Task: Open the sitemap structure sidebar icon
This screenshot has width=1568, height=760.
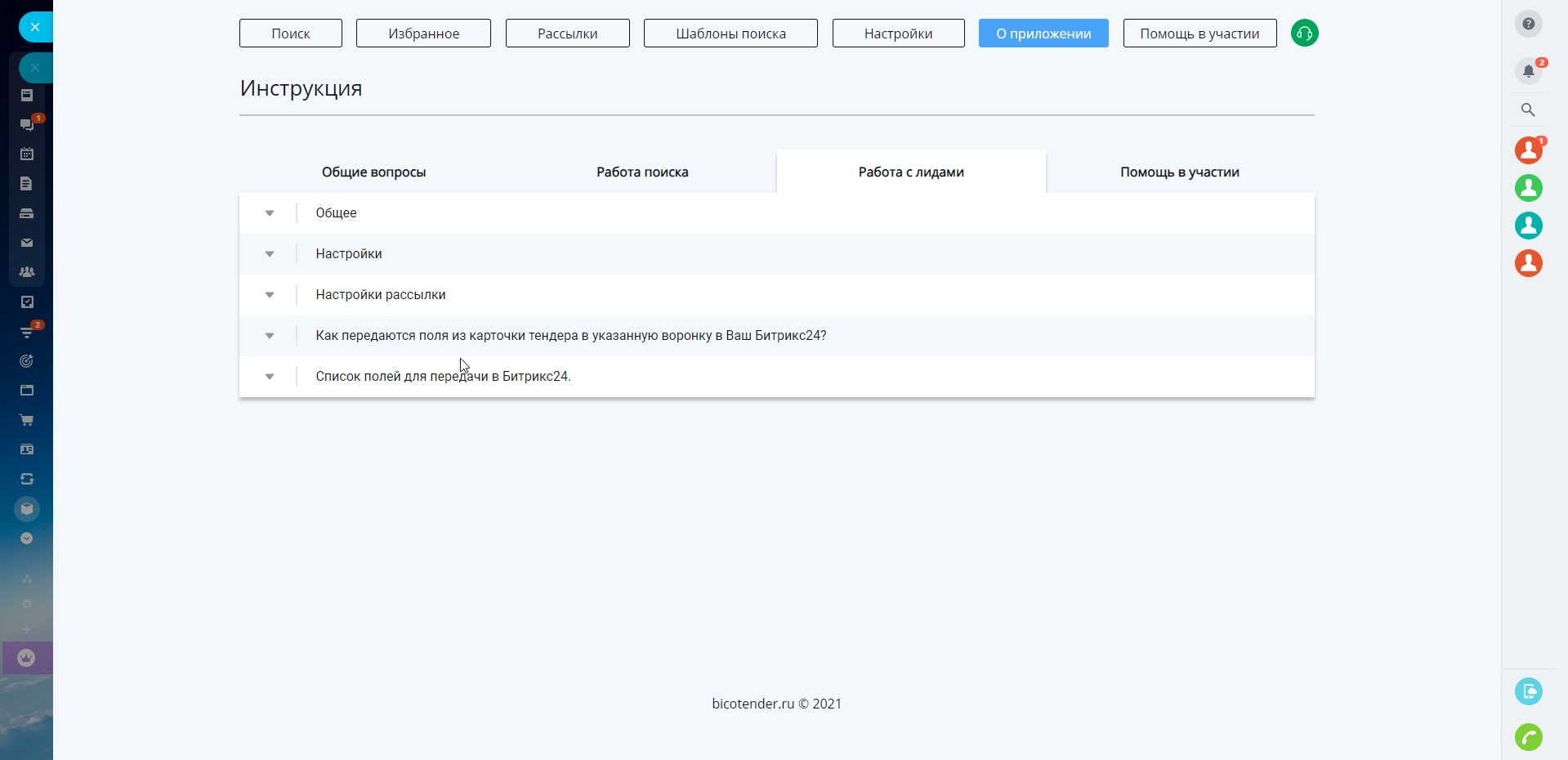Action: click(27, 579)
